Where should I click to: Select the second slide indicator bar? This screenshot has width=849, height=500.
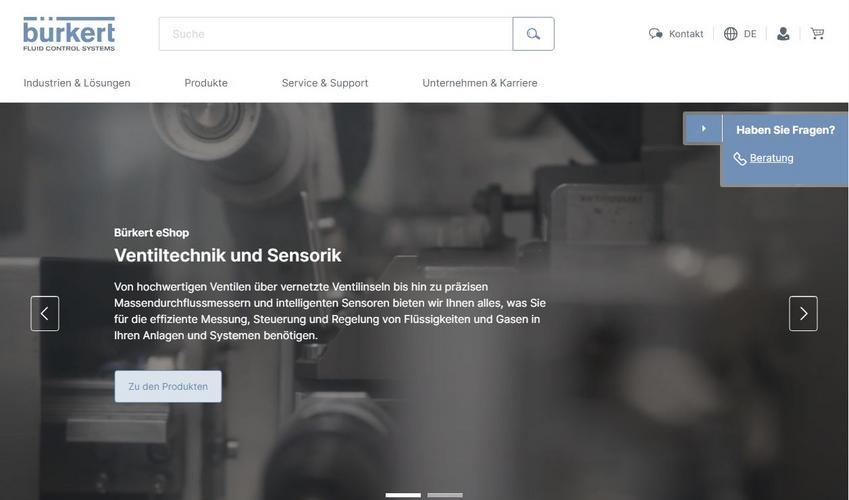[445, 495]
